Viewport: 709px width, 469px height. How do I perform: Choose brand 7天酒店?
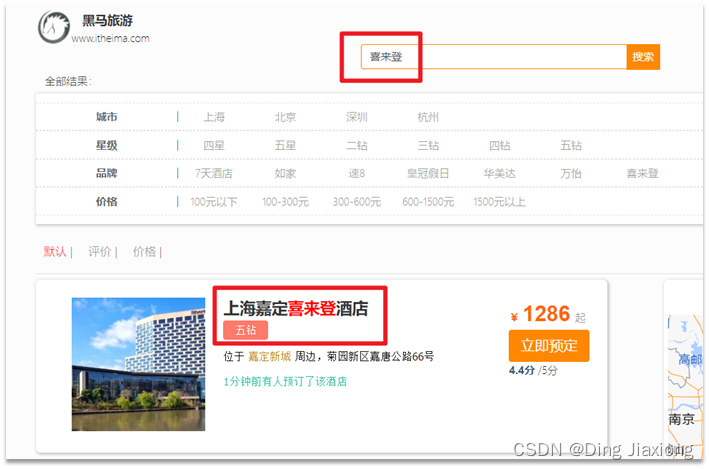click(214, 173)
